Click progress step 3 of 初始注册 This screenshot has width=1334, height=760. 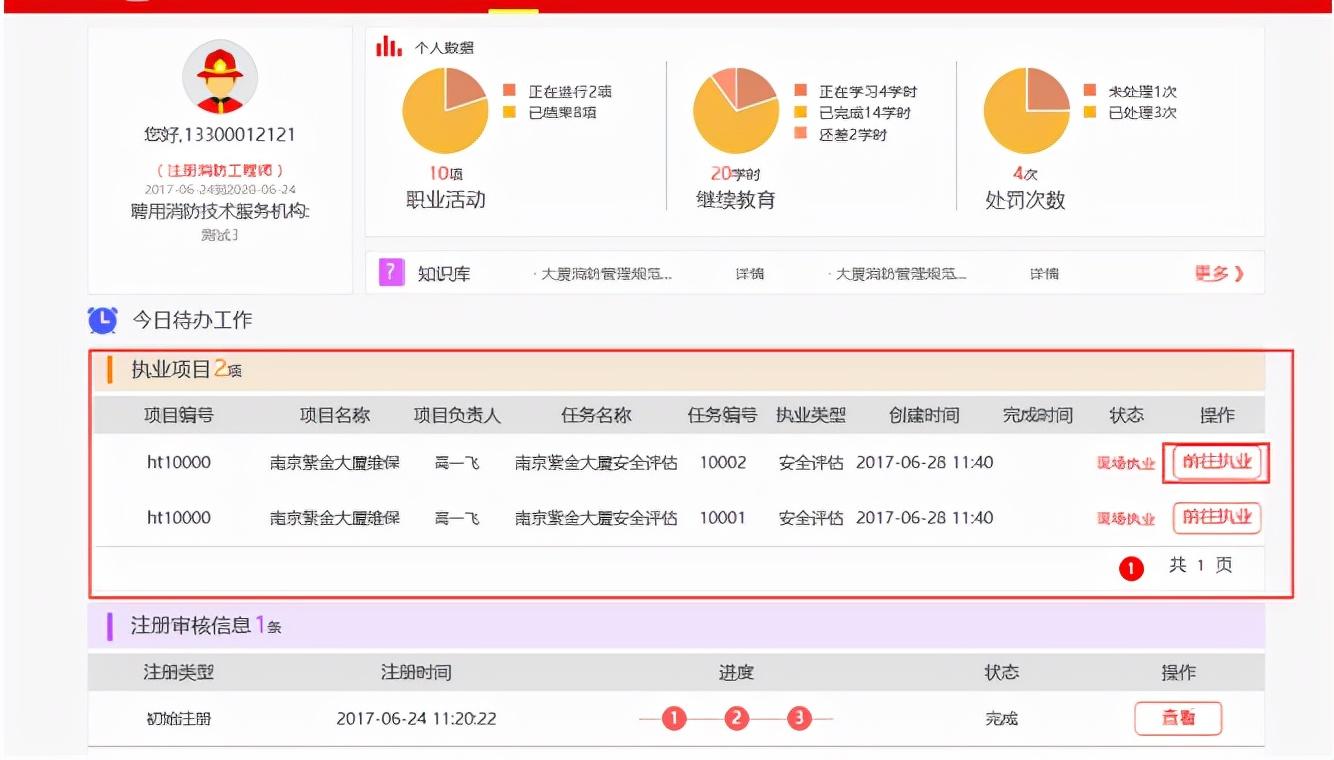coord(799,718)
